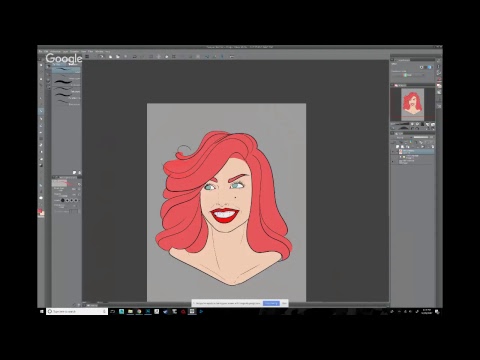Click the Undo arrow icon in command bar
Viewport: 480px width, 360px height.
click(x=135, y=56)
